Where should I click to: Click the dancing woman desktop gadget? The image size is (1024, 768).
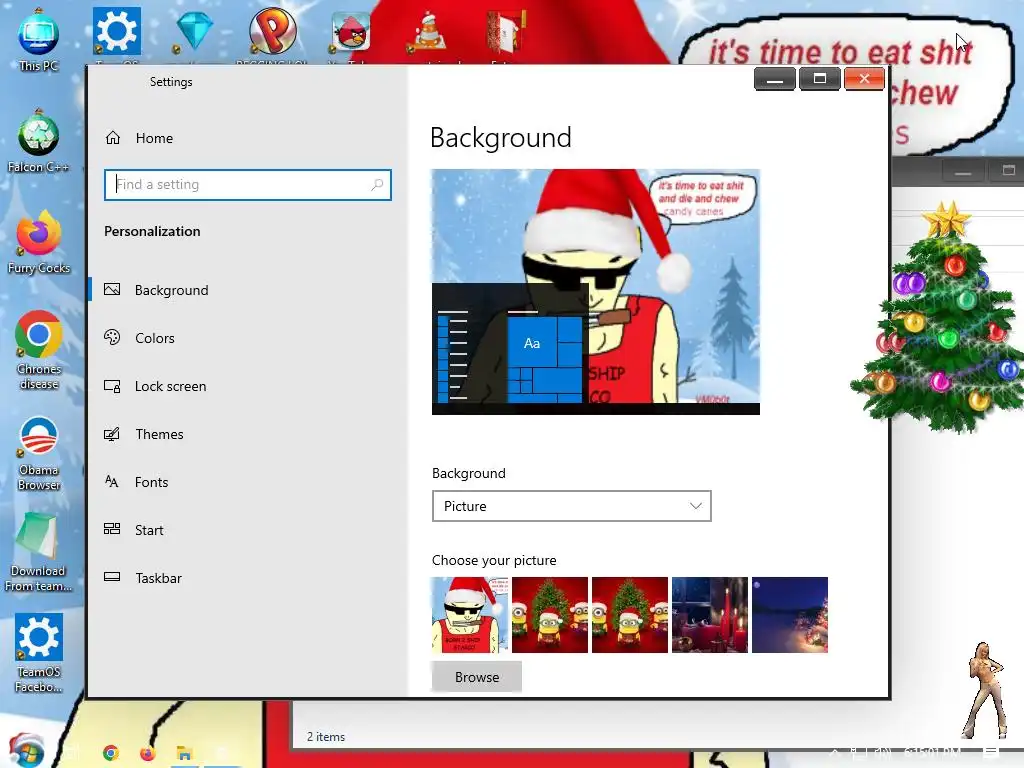pyautogui.click(x=985, y=690)
